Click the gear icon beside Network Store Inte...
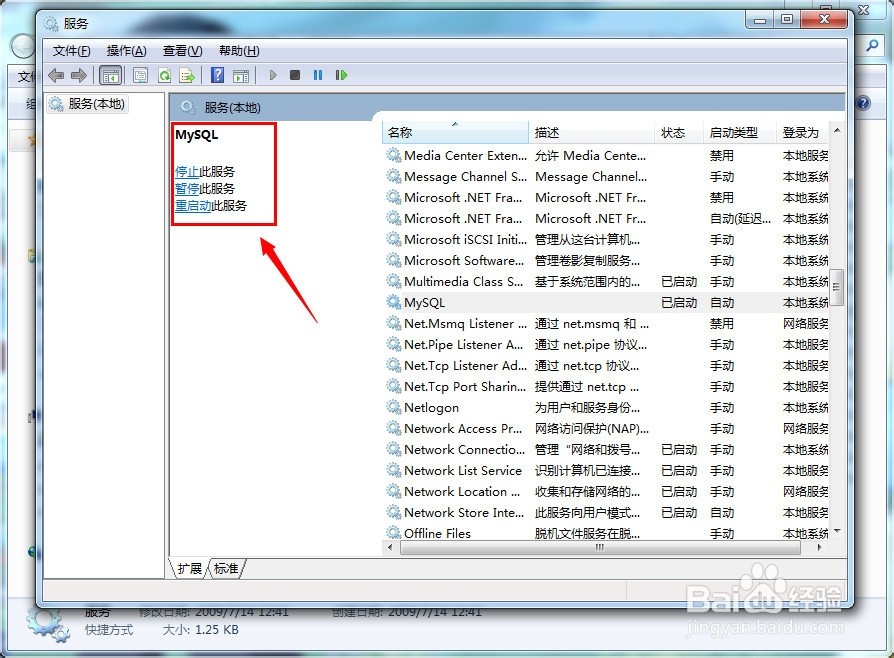Image resolution: width=894 pixels, height=658 pixels. pos(394,512)
